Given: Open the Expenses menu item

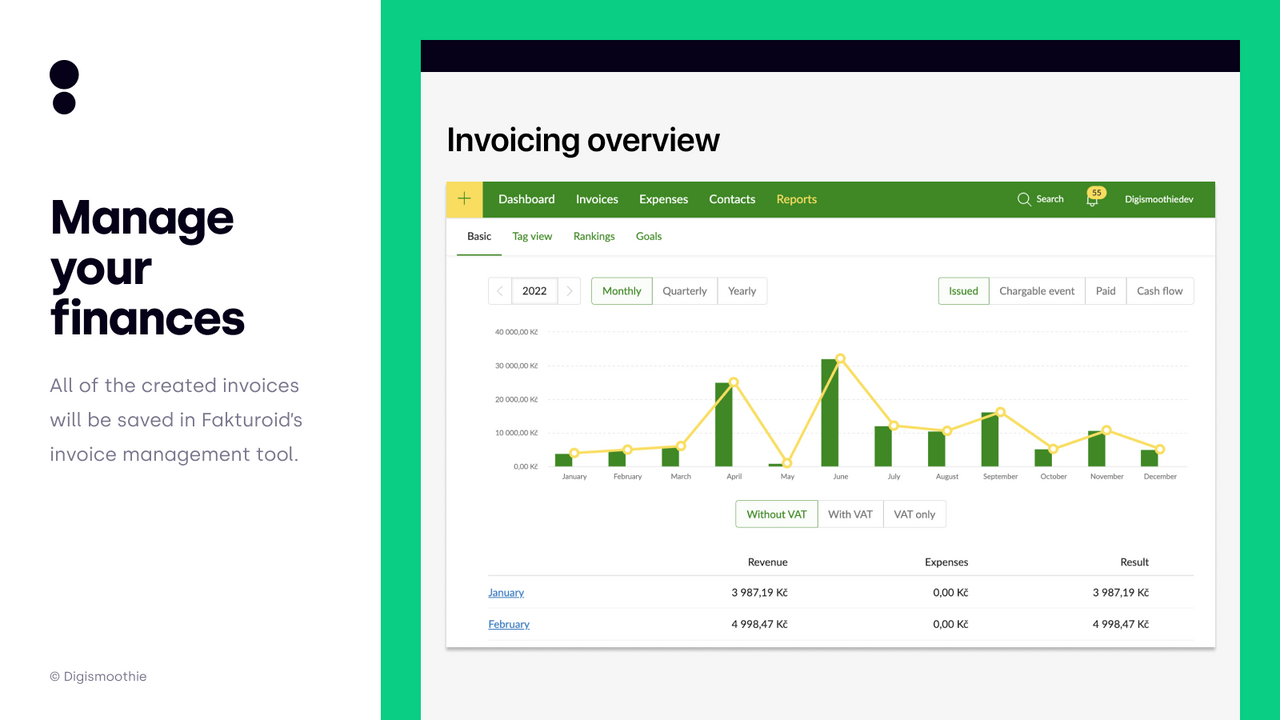Looking at the screenshot, I should click(x=664, y=199).
